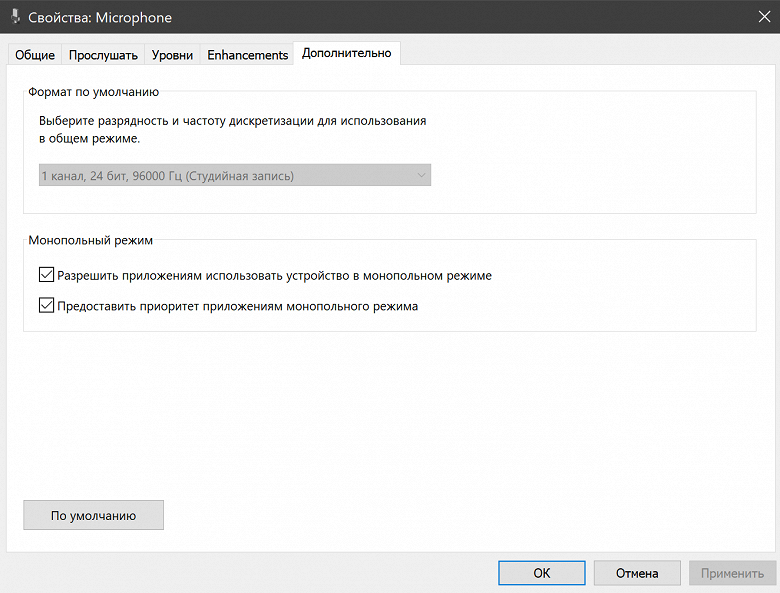Screen dimensions: 780x593
Task: Go to the Уровни tab
Action: pyautogui.click(x=173, y=55)
